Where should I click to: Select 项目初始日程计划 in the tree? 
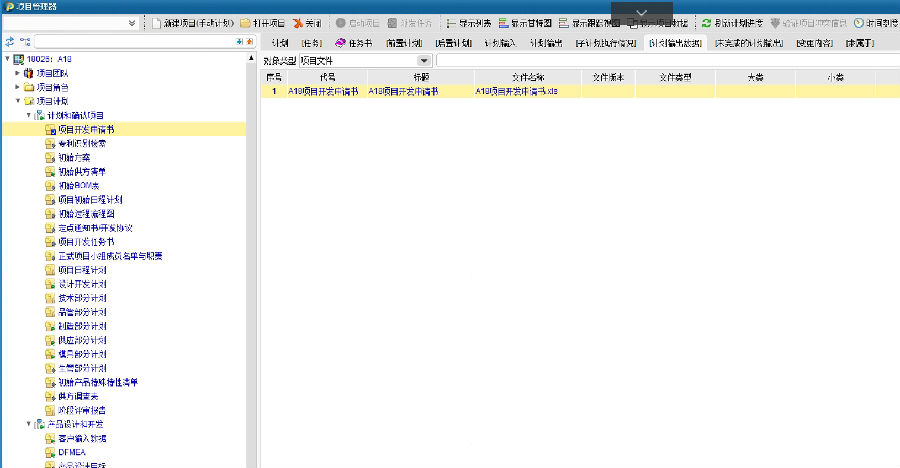tap(90, 200)
